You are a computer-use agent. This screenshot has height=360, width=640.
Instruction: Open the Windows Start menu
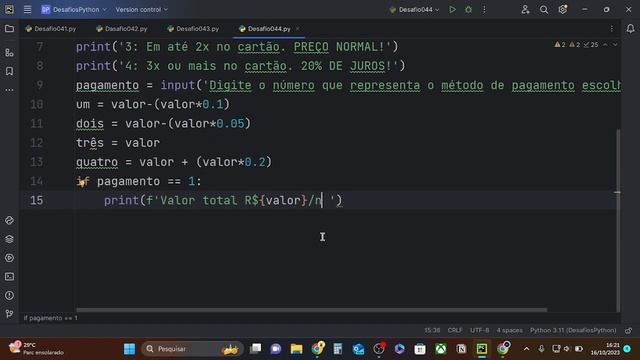129,349
